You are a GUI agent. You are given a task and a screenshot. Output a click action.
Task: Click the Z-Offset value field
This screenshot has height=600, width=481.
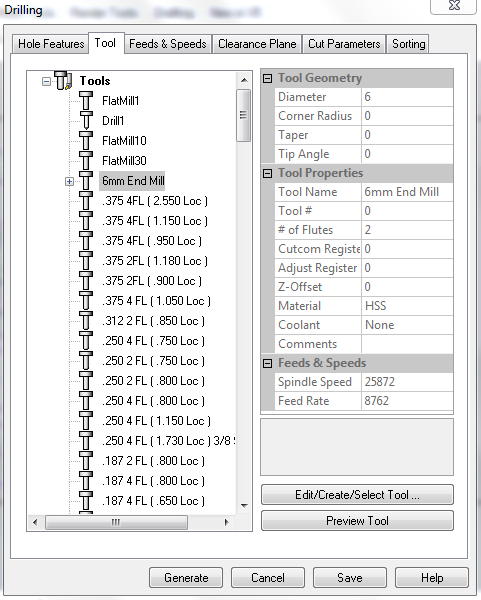407,287
